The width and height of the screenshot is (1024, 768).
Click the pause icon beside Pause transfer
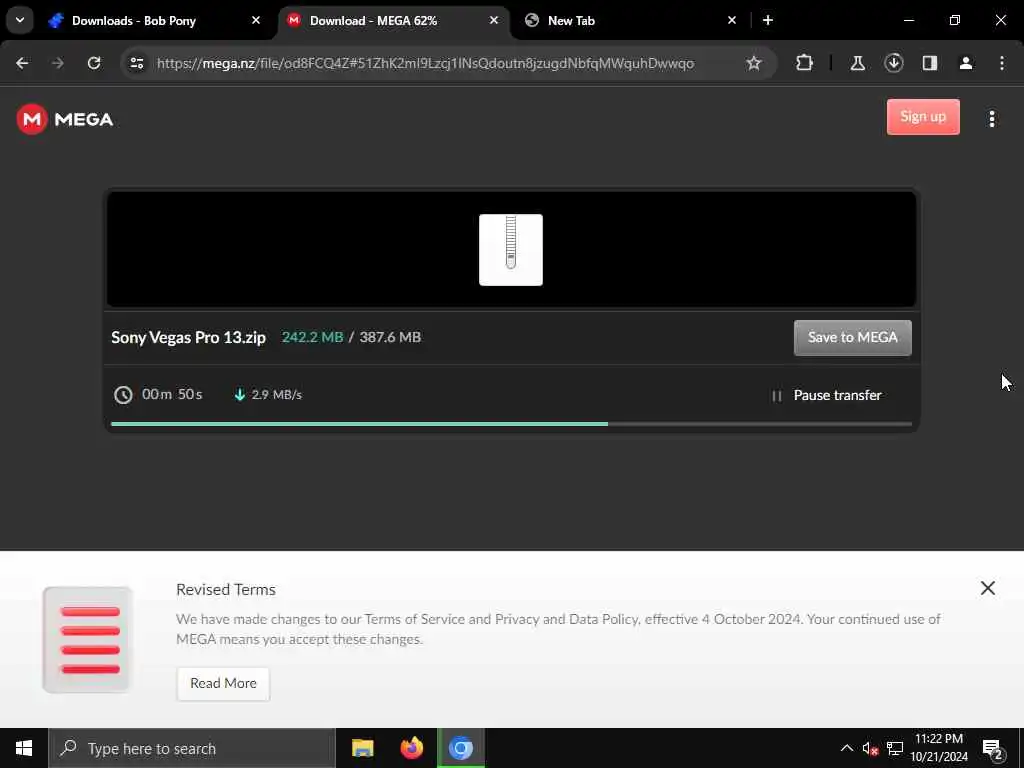(x=776, y=396)
